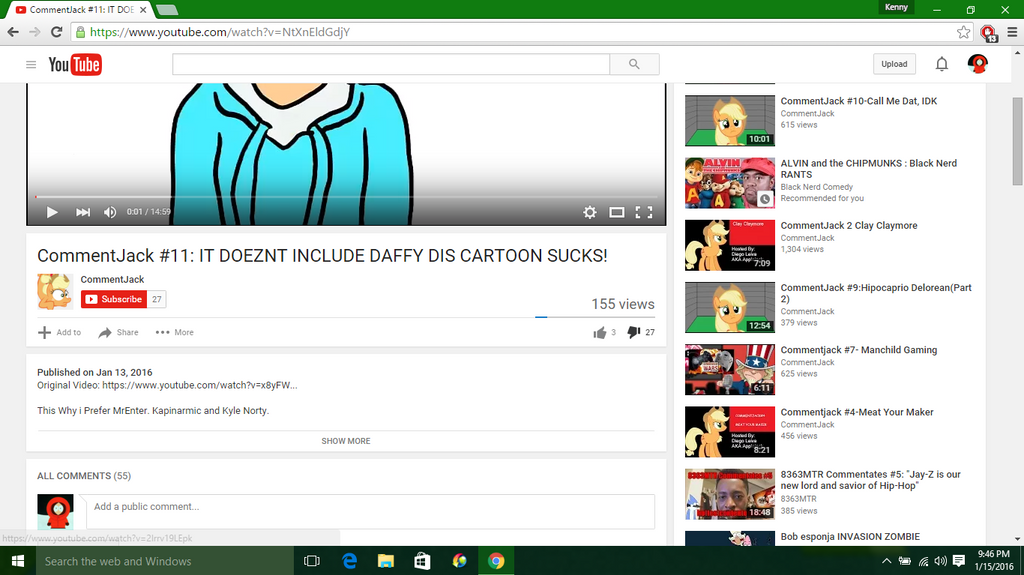Seek on the video progress bar
The height and width of the screenshot is (575, 1024).
[345, 197]
